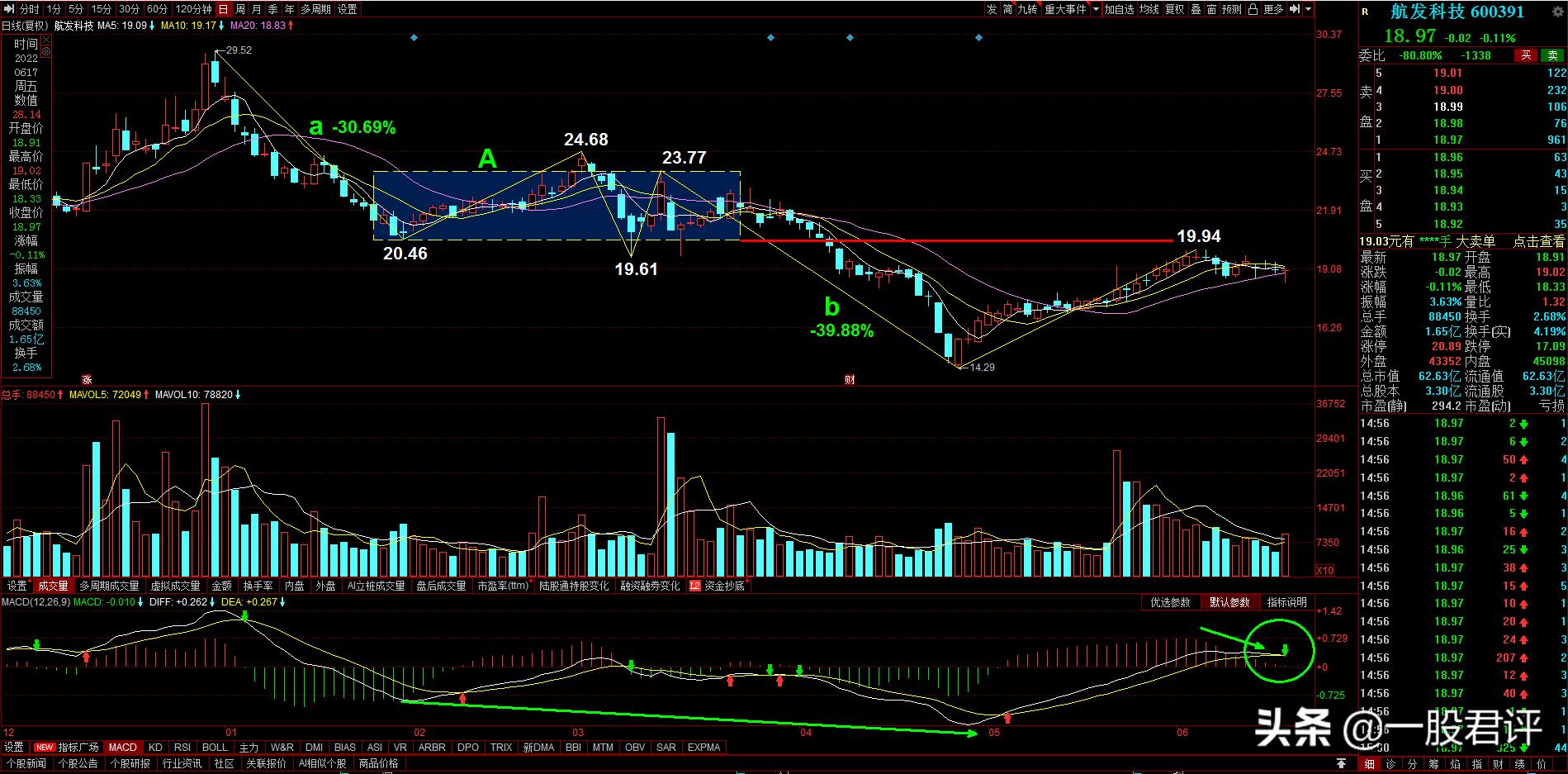Collapse the left panel with arrow-bar icon
The image size is (1568, 774).
coord(8,9)
